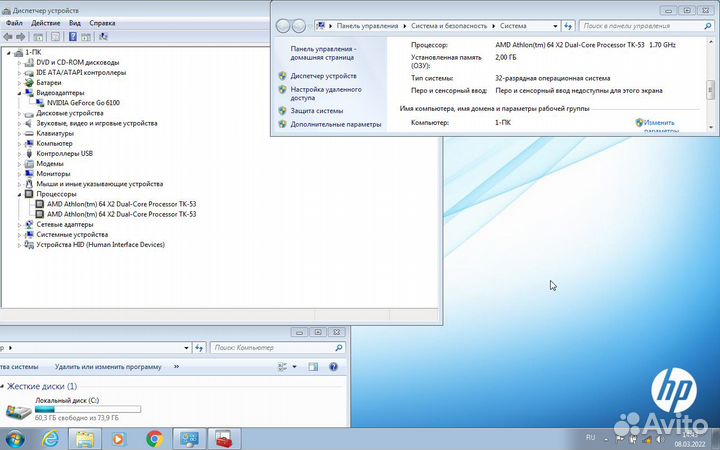The height and width of the screenshot is (450, 720).
Task: Click the scan for hardware changes toolbar icon
Action: [x=103, y=36]
